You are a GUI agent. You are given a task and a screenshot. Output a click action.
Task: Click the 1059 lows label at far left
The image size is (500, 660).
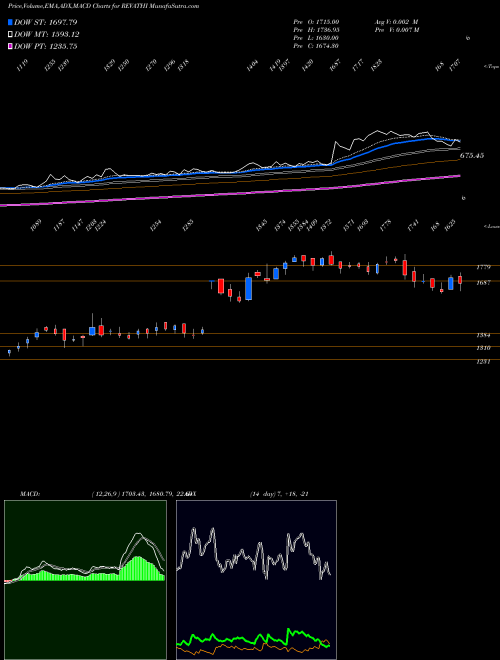coord(36,226)
